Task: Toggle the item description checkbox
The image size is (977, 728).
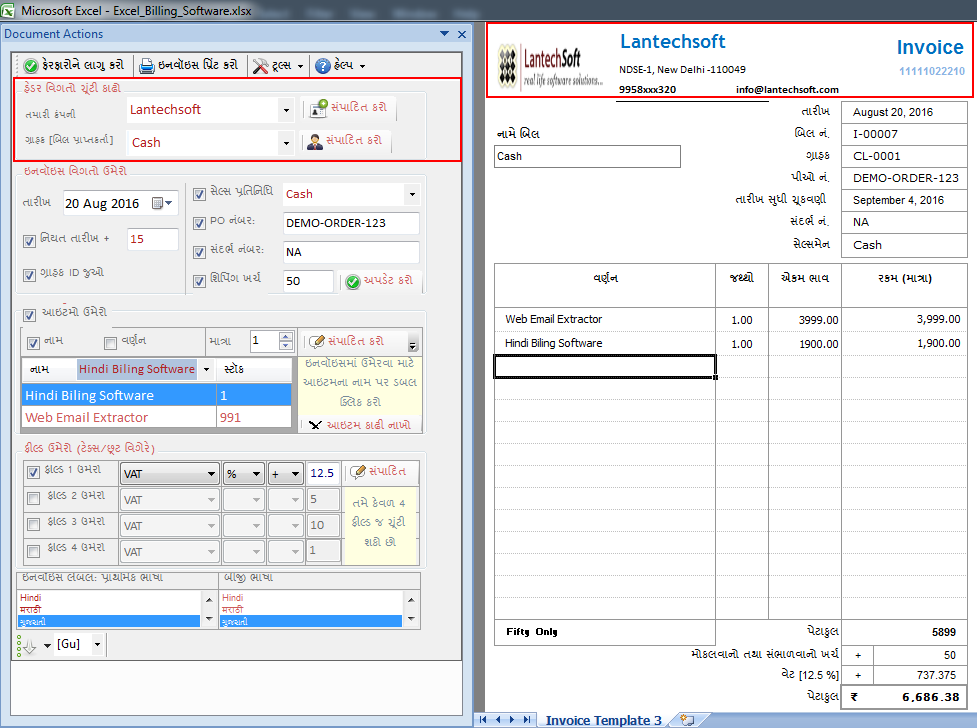Action: pyautogui.click(x=110, y=343)
